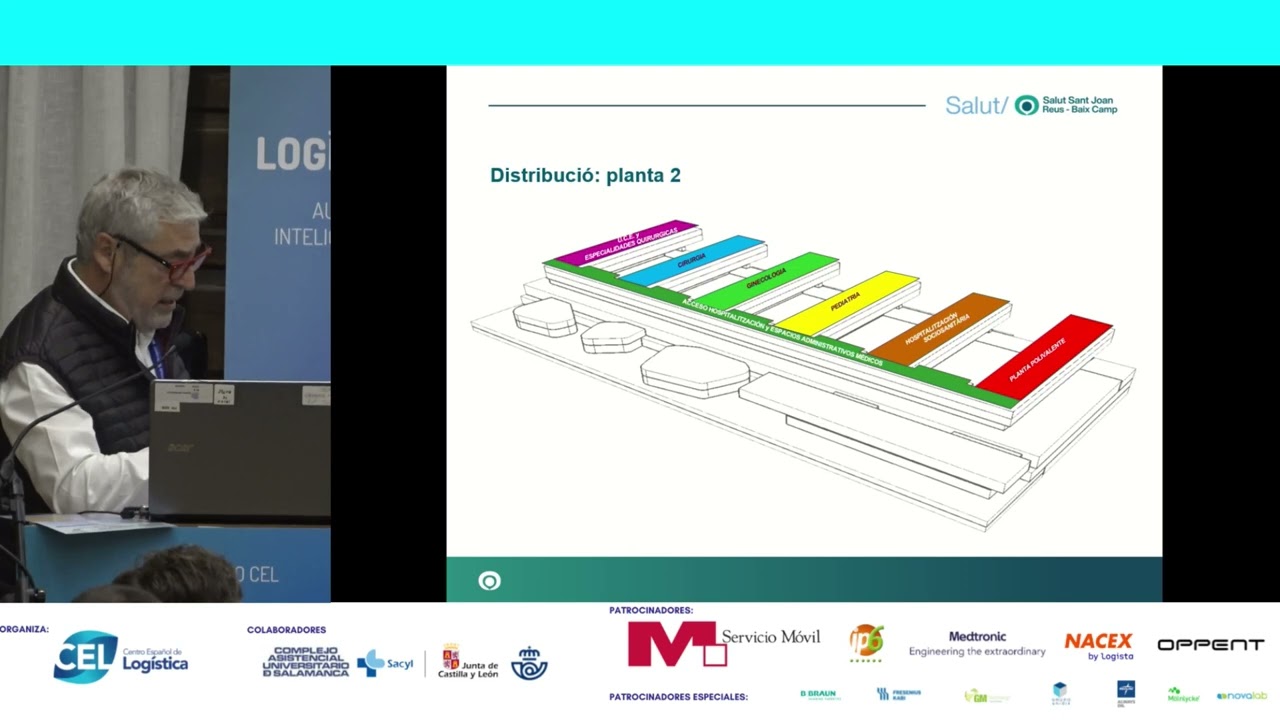Click the CEL Centro Español de Logística logo
This screenshot has width=1280, height=720.
(x=120, y=657)
